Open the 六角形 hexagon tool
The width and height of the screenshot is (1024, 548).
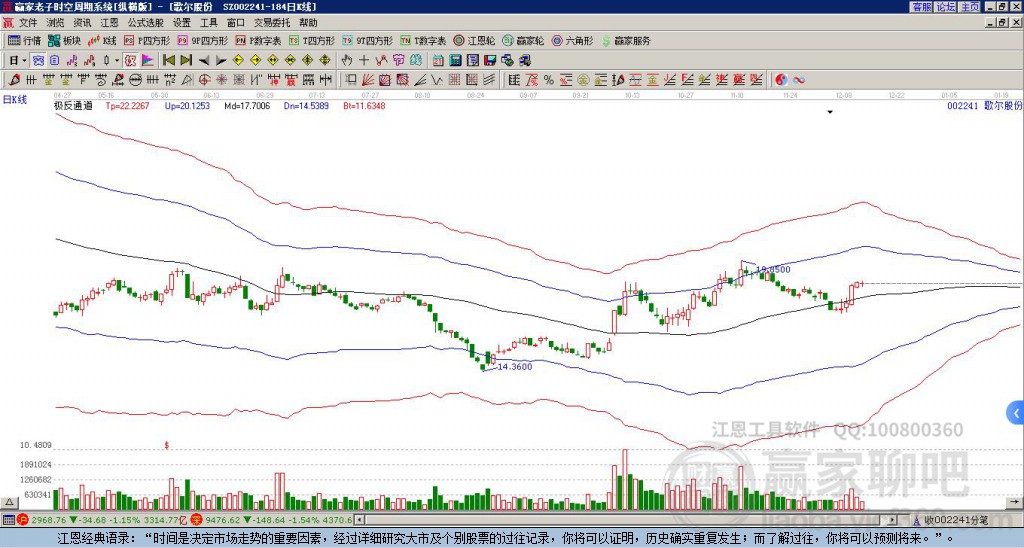(x=573, y=40)
